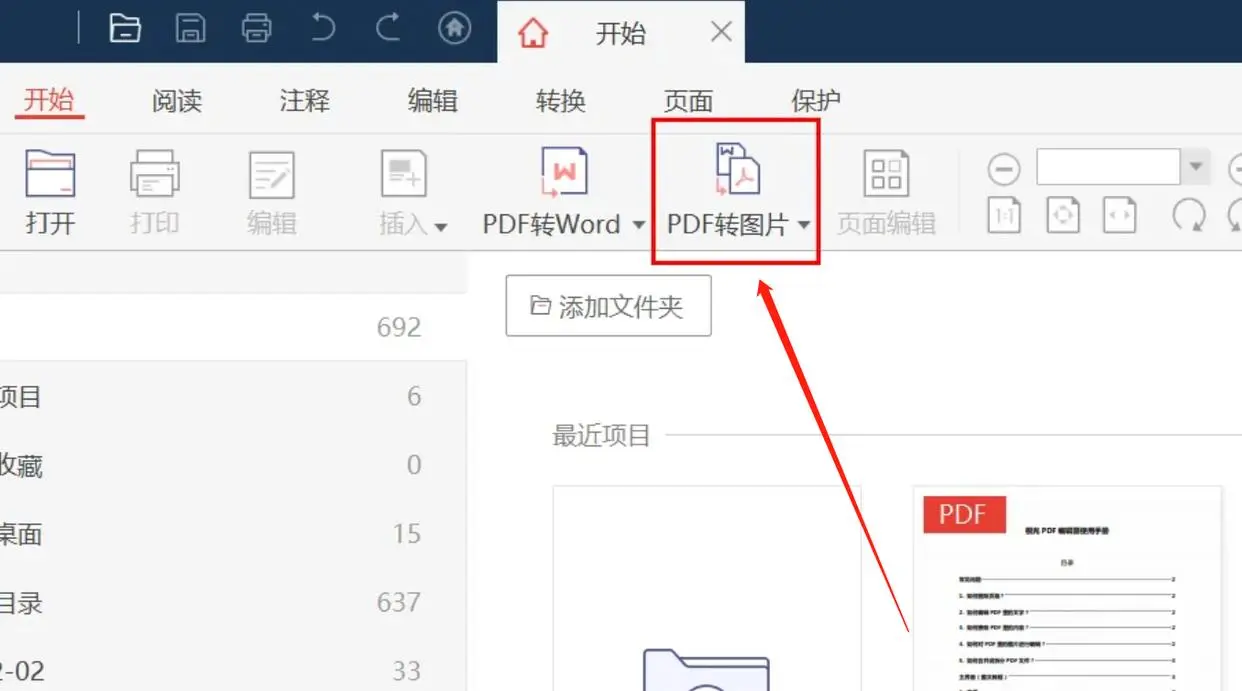This screenshot has height=691, width=1242.
Task: Click the Home icon in quick access bar
Action: (454, 28)
